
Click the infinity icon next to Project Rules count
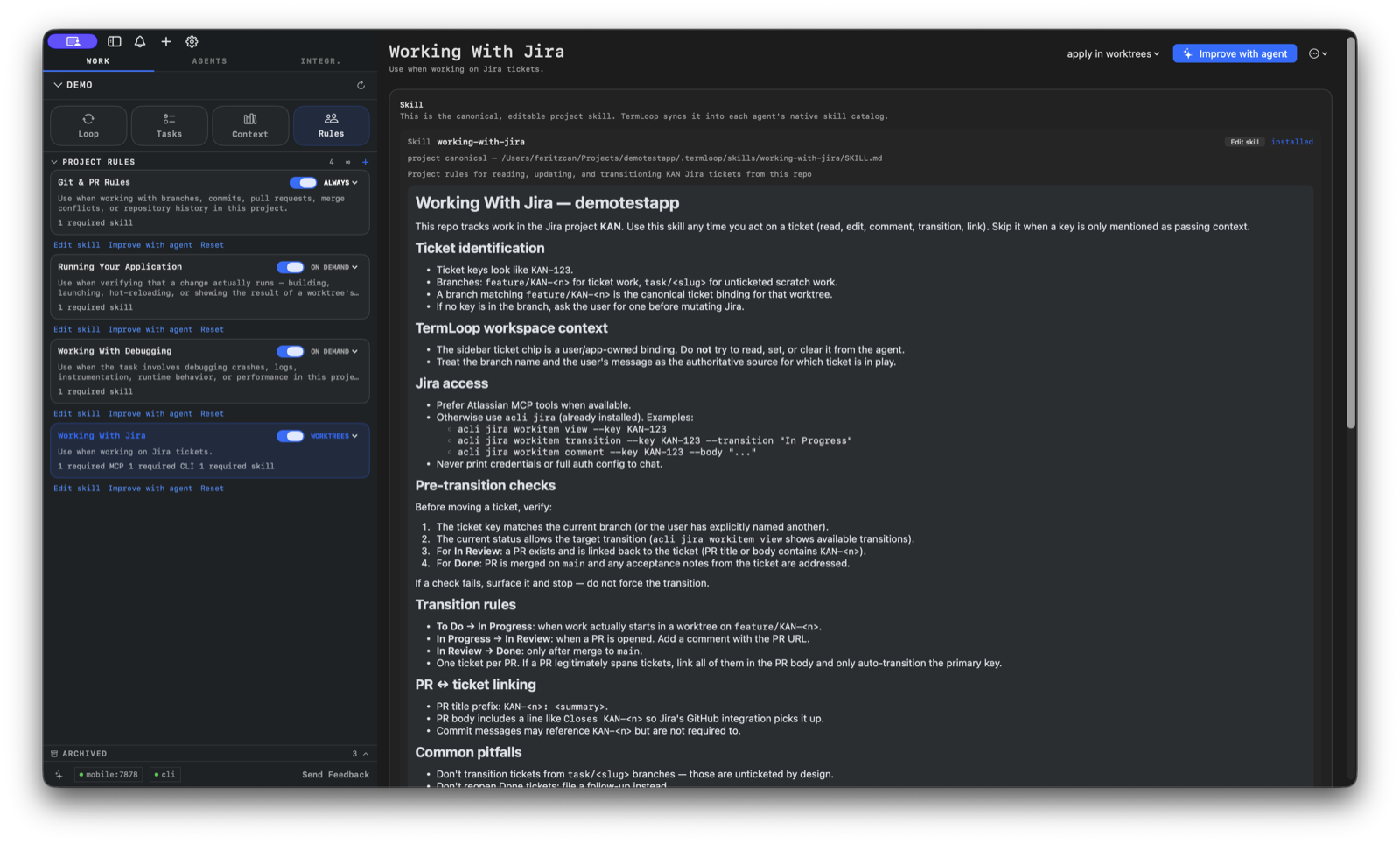347,162
